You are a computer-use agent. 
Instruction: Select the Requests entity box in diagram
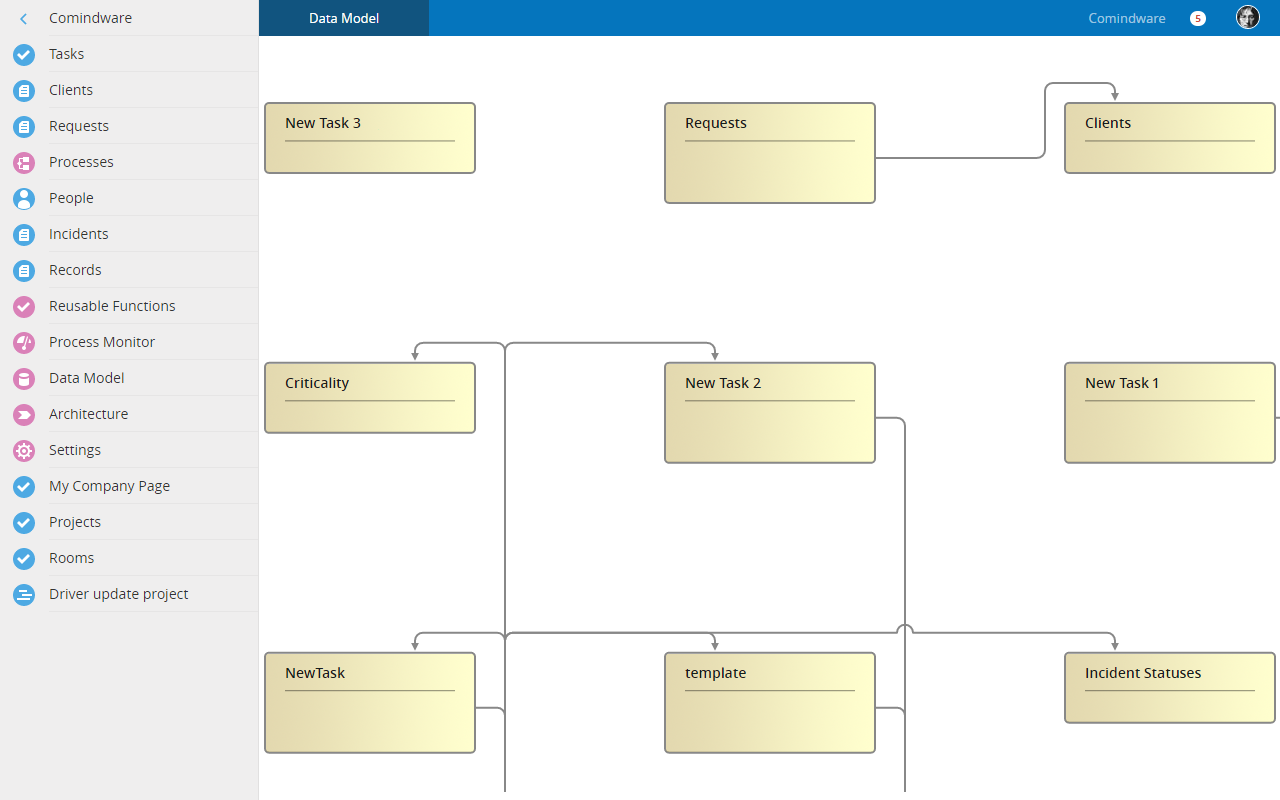click(770, 153)
